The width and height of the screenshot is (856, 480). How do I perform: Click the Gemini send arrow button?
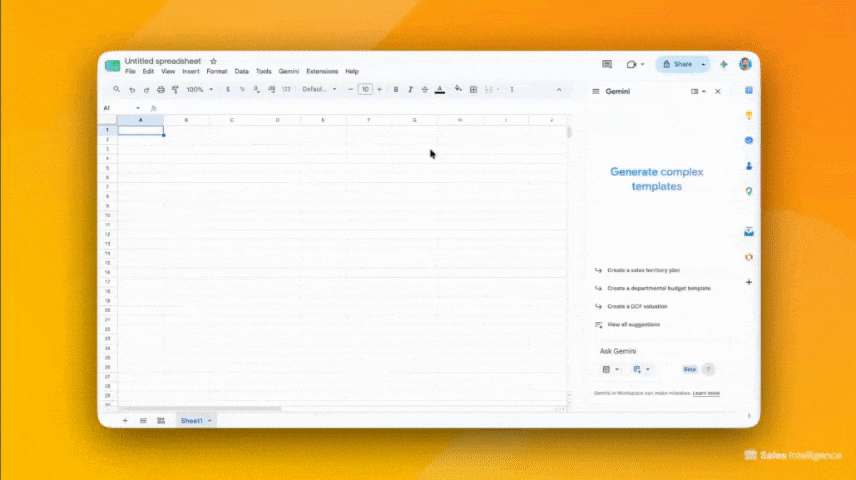pos(709,370)
